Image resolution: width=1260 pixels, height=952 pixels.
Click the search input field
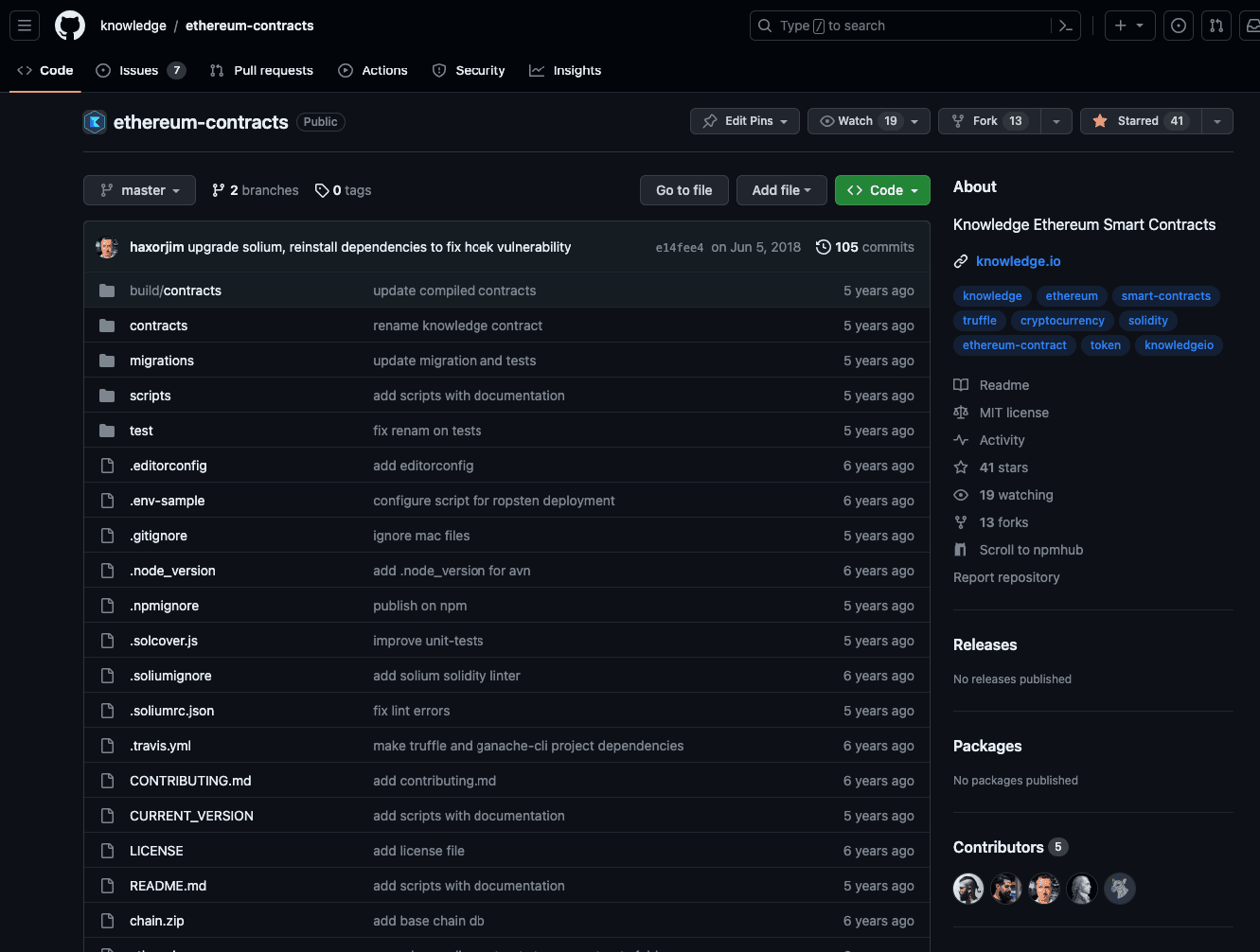[x=915, y=26]
